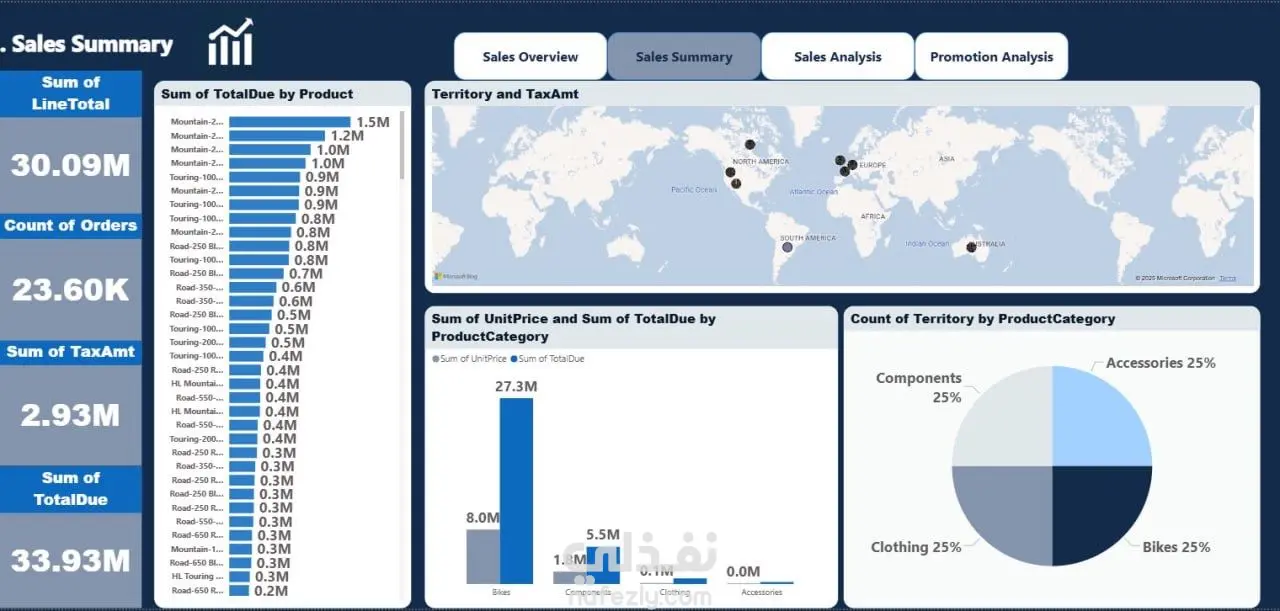Select the South America territory dot
The height and width of the screenshot is (611, 1280).
(x=787, y=247)
